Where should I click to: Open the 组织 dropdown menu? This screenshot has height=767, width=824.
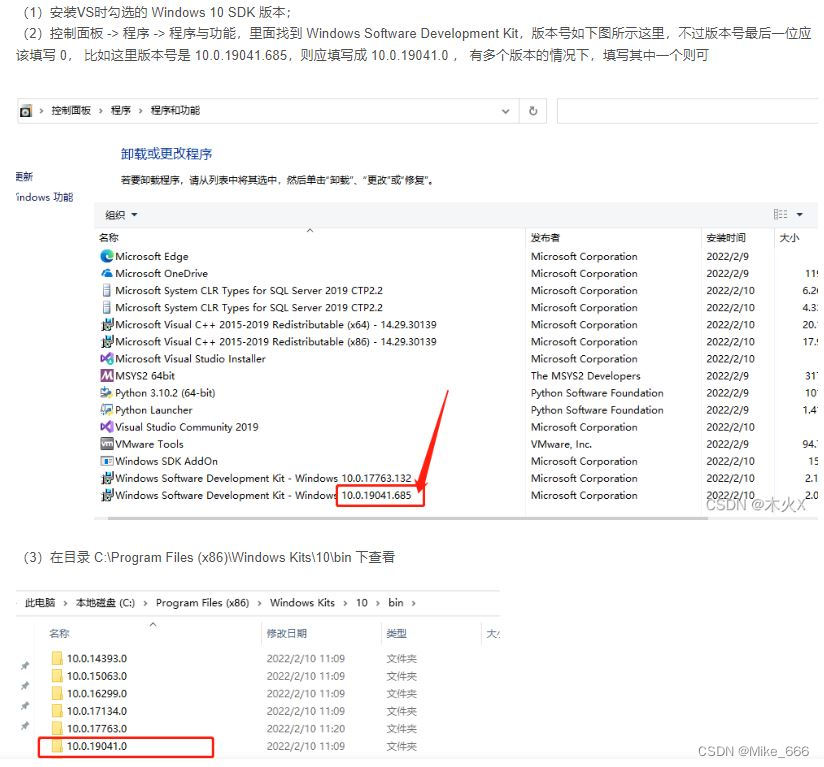[121, 214]
